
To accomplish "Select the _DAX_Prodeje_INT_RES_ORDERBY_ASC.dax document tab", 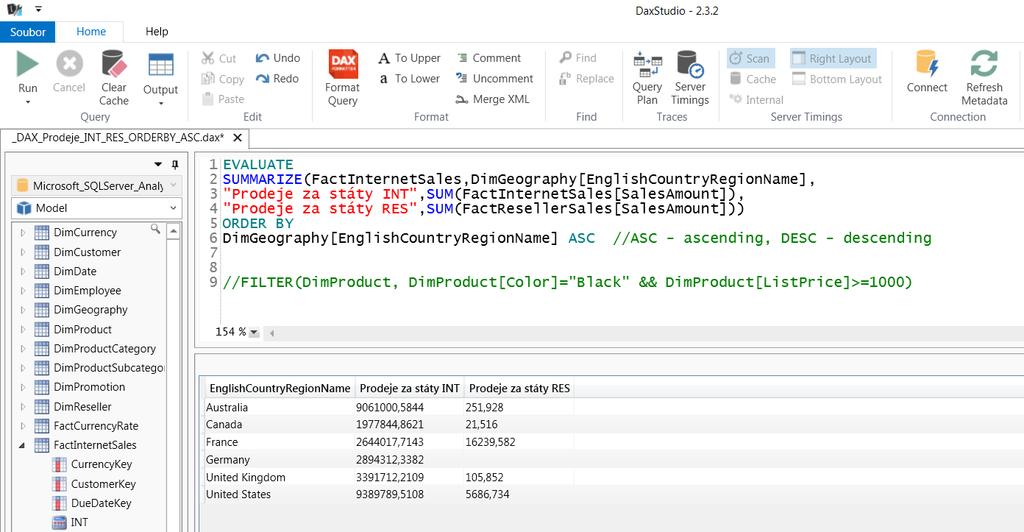I will pos(118,138).
